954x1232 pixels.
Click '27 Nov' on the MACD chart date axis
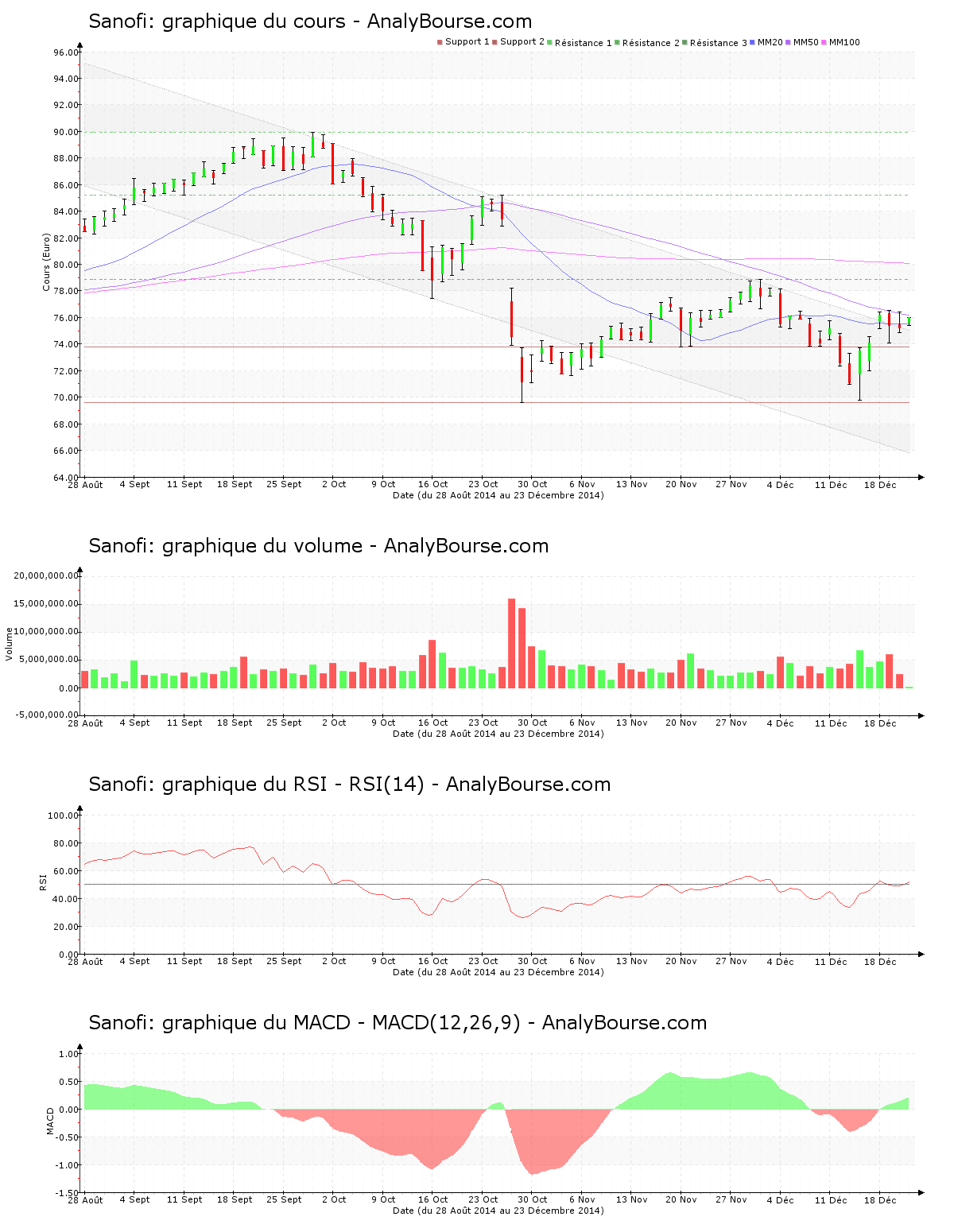click(x=731, y=1199)
